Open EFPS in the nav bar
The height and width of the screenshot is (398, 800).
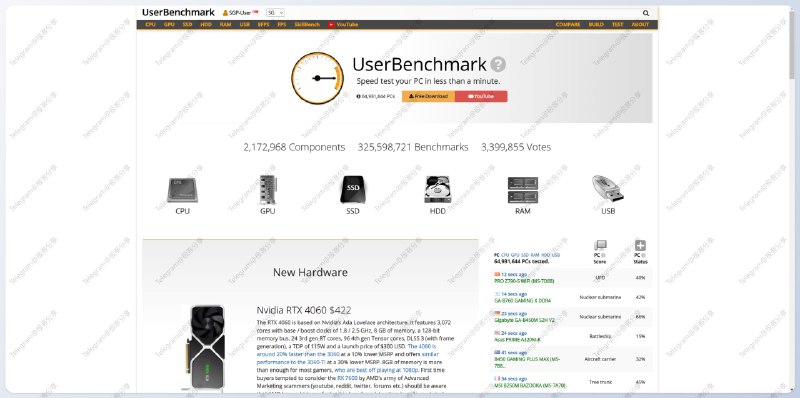[263, 24]
